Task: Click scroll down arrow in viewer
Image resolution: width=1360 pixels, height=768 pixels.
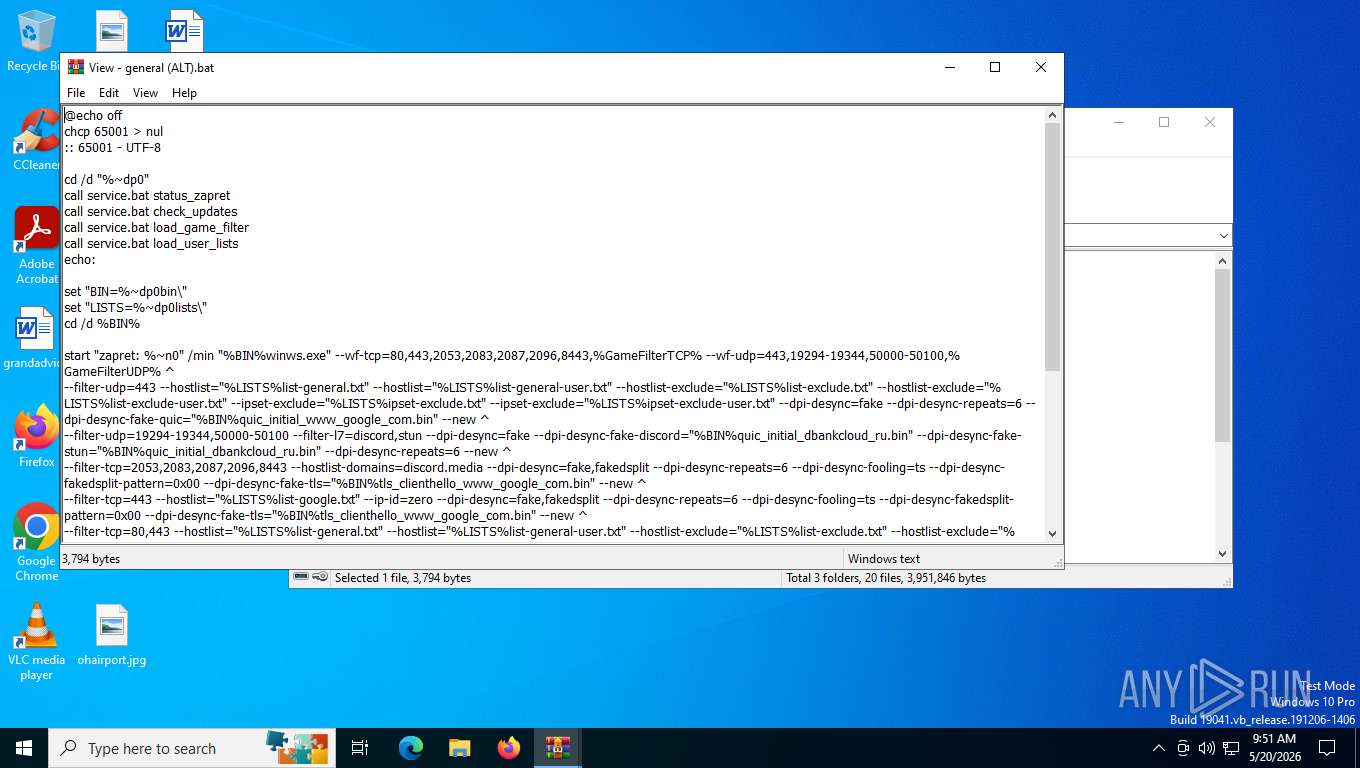Action: click(x=1052, y=533)
